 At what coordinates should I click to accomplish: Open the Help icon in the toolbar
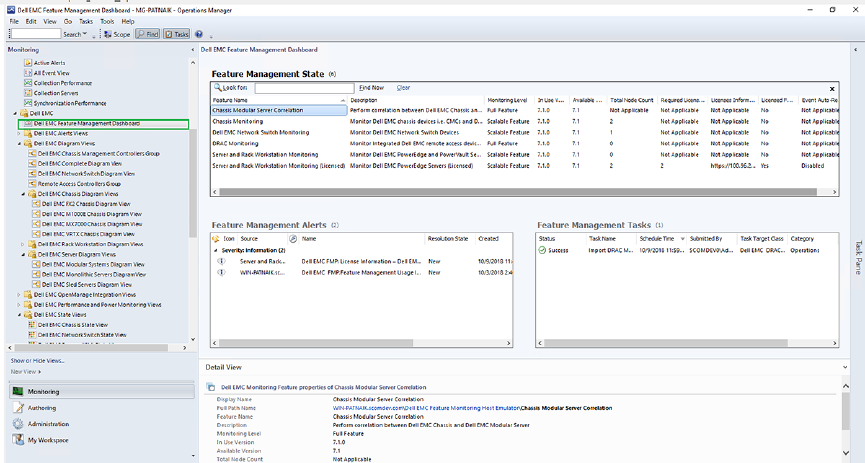[x=199, y=34]
